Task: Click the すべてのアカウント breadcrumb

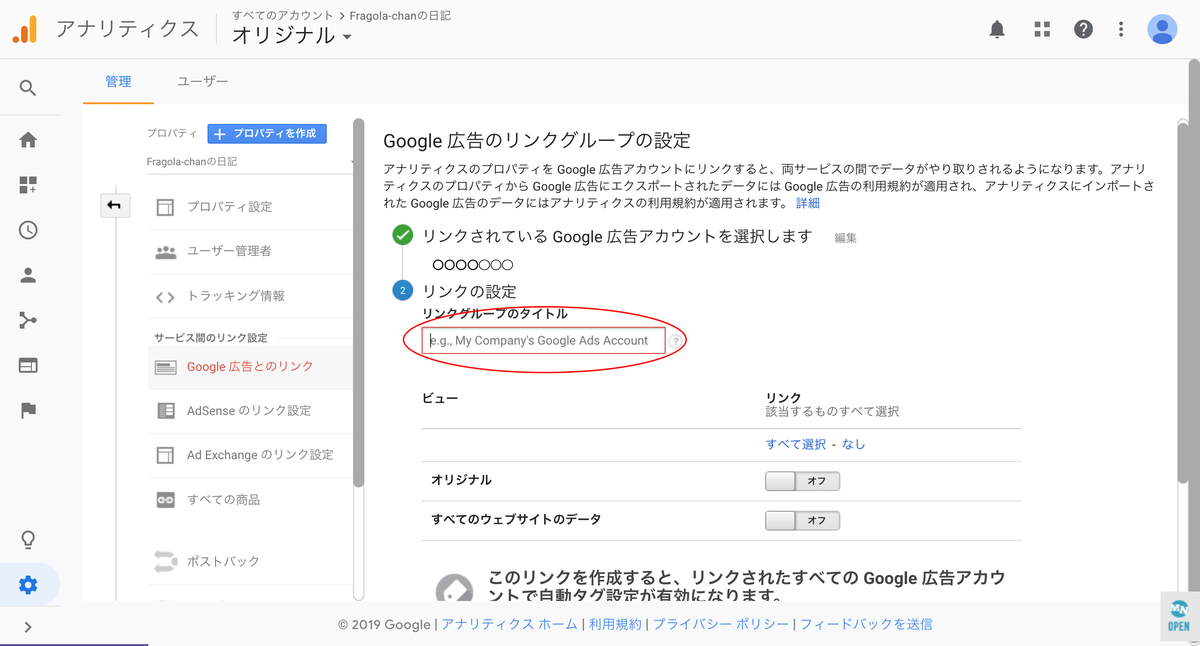Action: click(283, 16)
